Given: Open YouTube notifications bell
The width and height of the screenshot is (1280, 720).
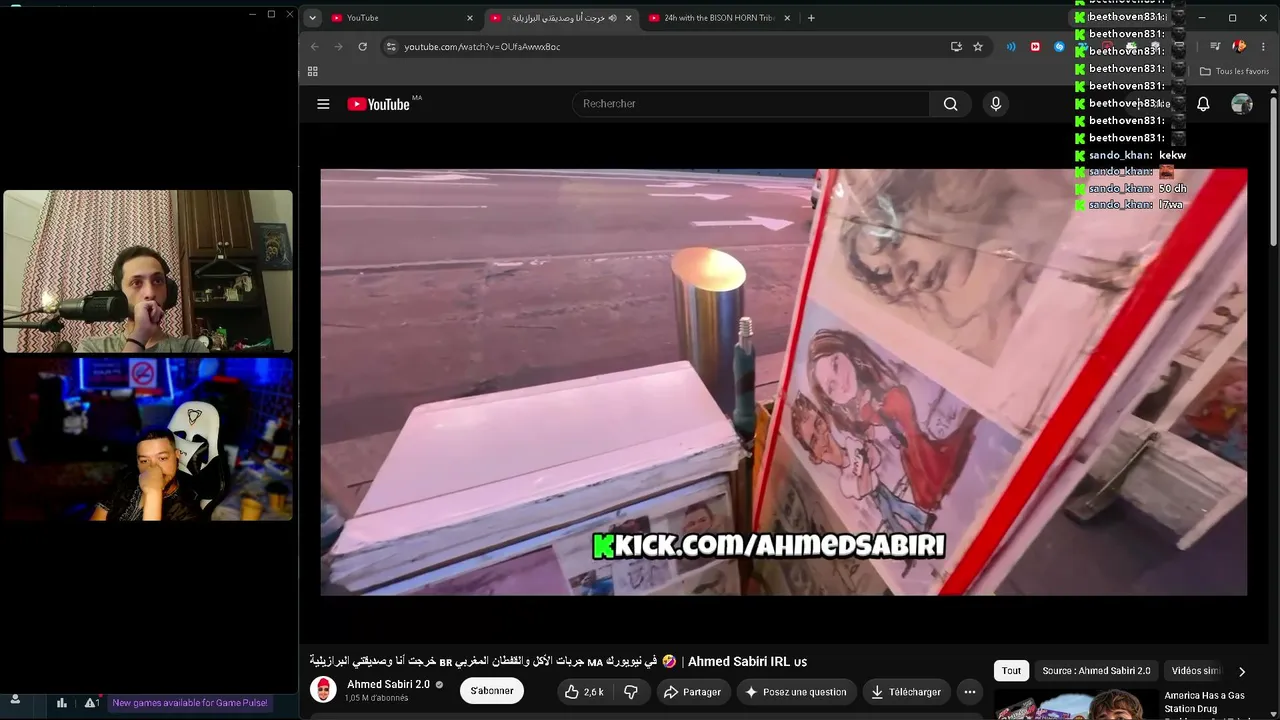Looking at the screenshot, I should pos(1203,104).
